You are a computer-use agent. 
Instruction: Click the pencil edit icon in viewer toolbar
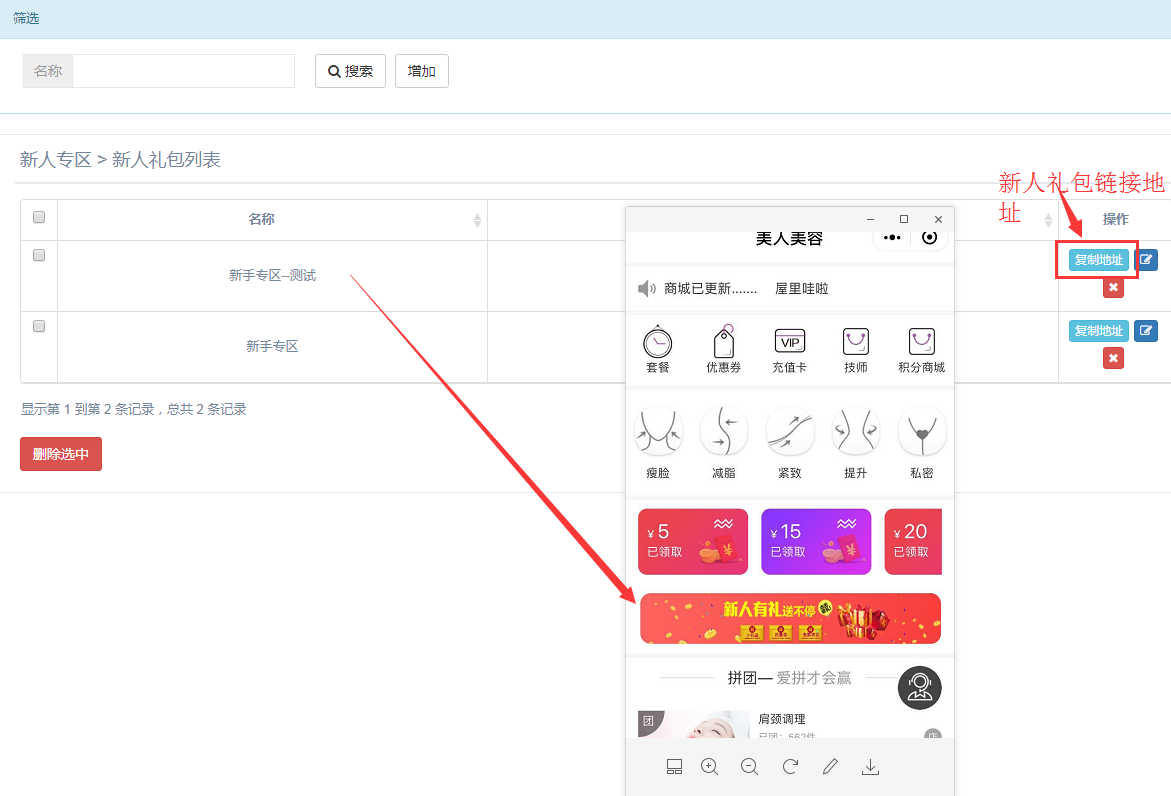point(830,767)
